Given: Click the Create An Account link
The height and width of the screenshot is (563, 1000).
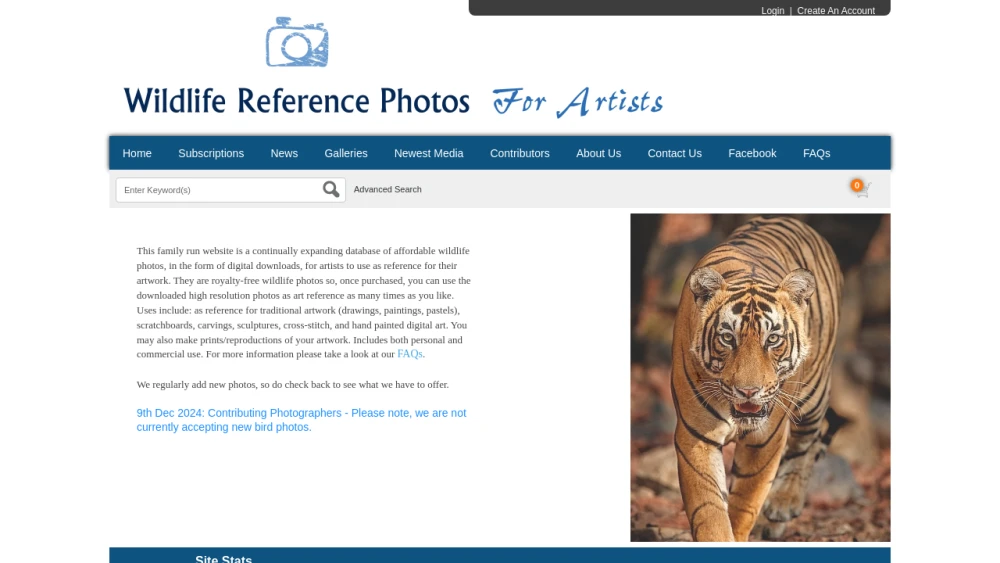Looking at the screenshot, I should (835, 10).
